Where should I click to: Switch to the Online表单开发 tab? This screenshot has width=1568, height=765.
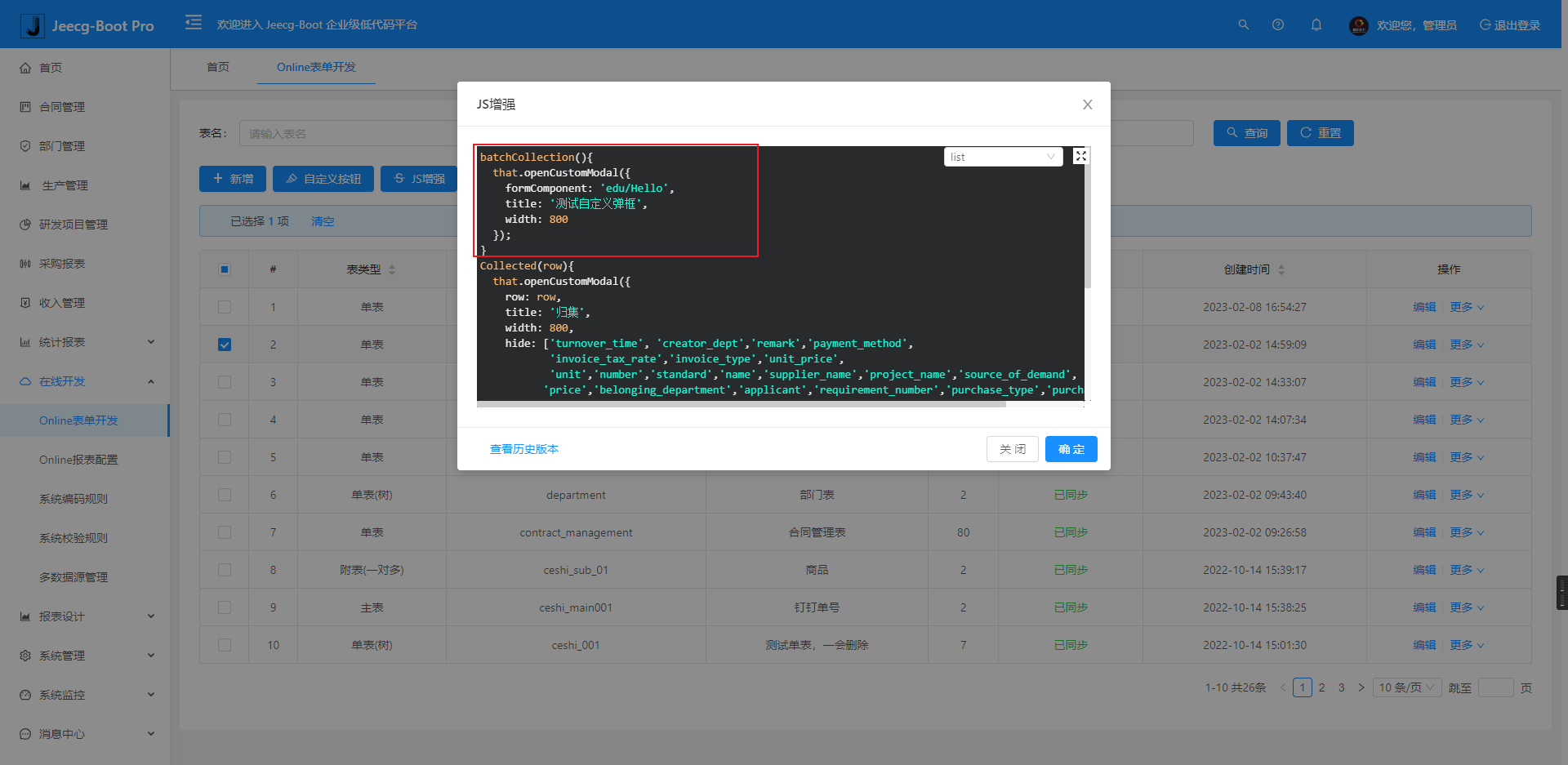point(316,67)
